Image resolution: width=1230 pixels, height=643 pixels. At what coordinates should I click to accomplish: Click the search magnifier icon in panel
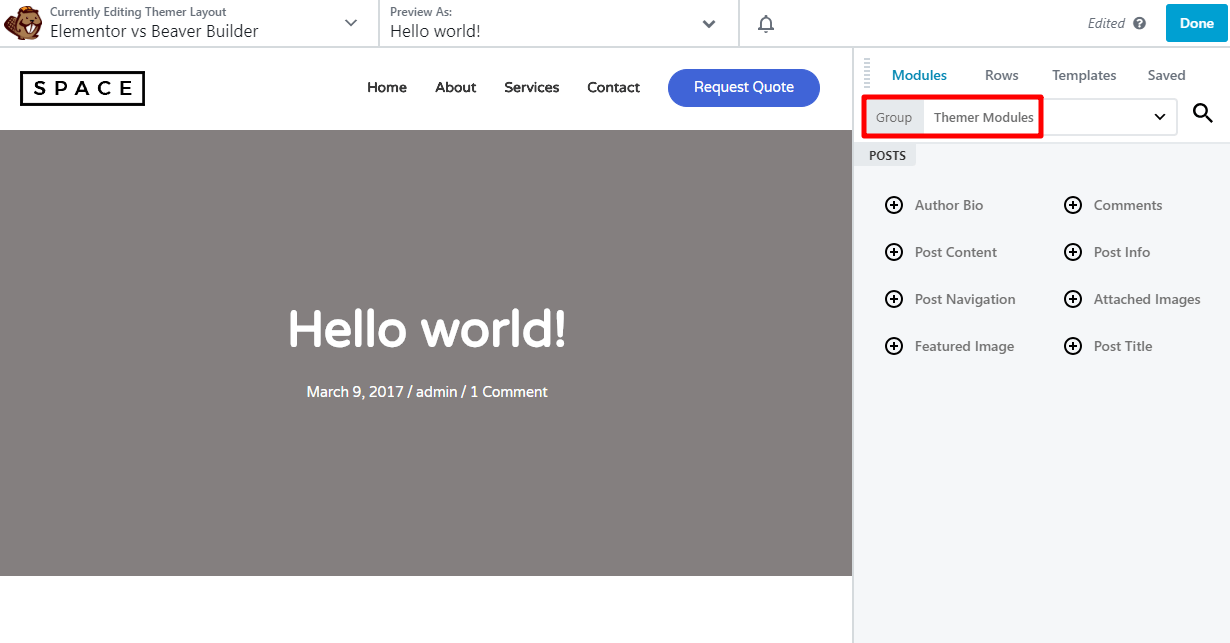1203,114
